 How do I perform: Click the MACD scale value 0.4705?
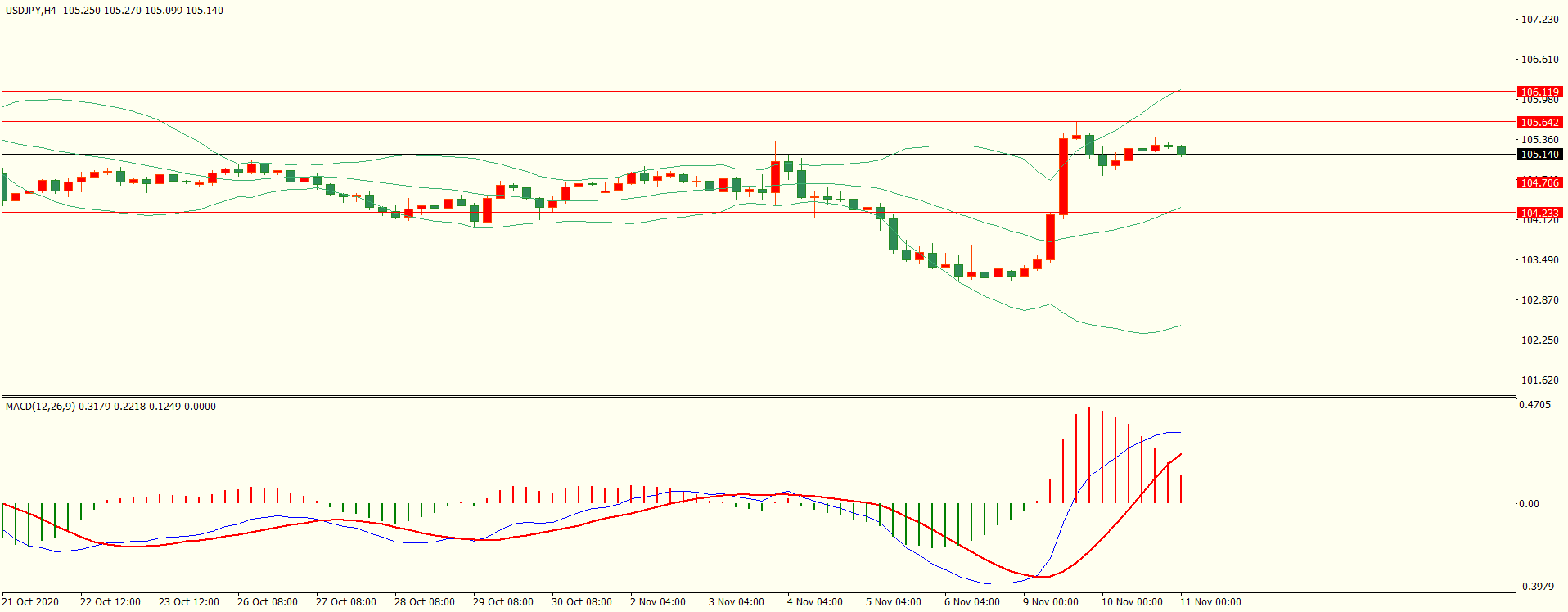point(1534,405)
